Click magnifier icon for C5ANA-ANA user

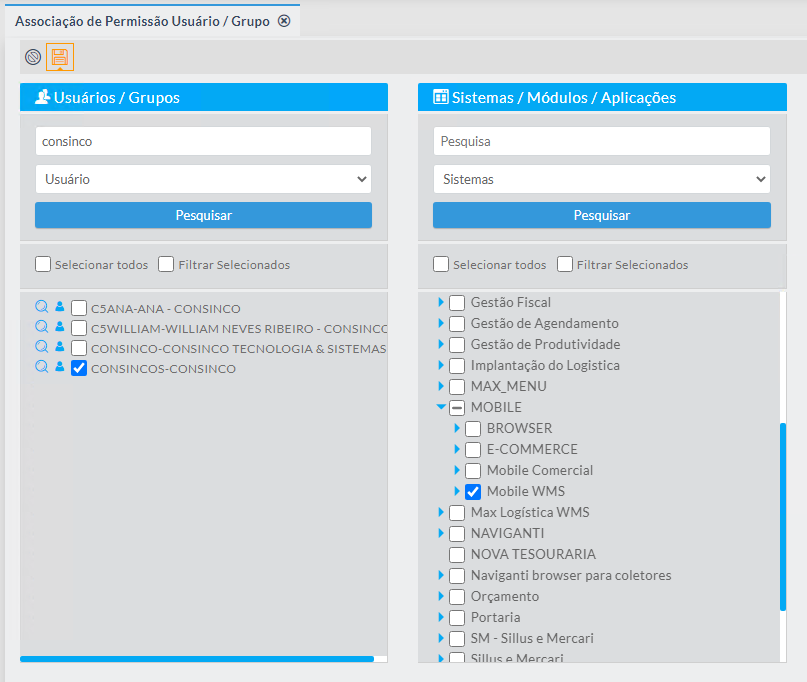pyautogui.click(x=42, y=307)
